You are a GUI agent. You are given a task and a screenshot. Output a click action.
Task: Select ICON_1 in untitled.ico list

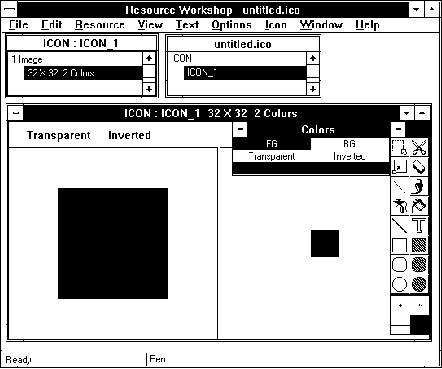(x=245, y=72)
